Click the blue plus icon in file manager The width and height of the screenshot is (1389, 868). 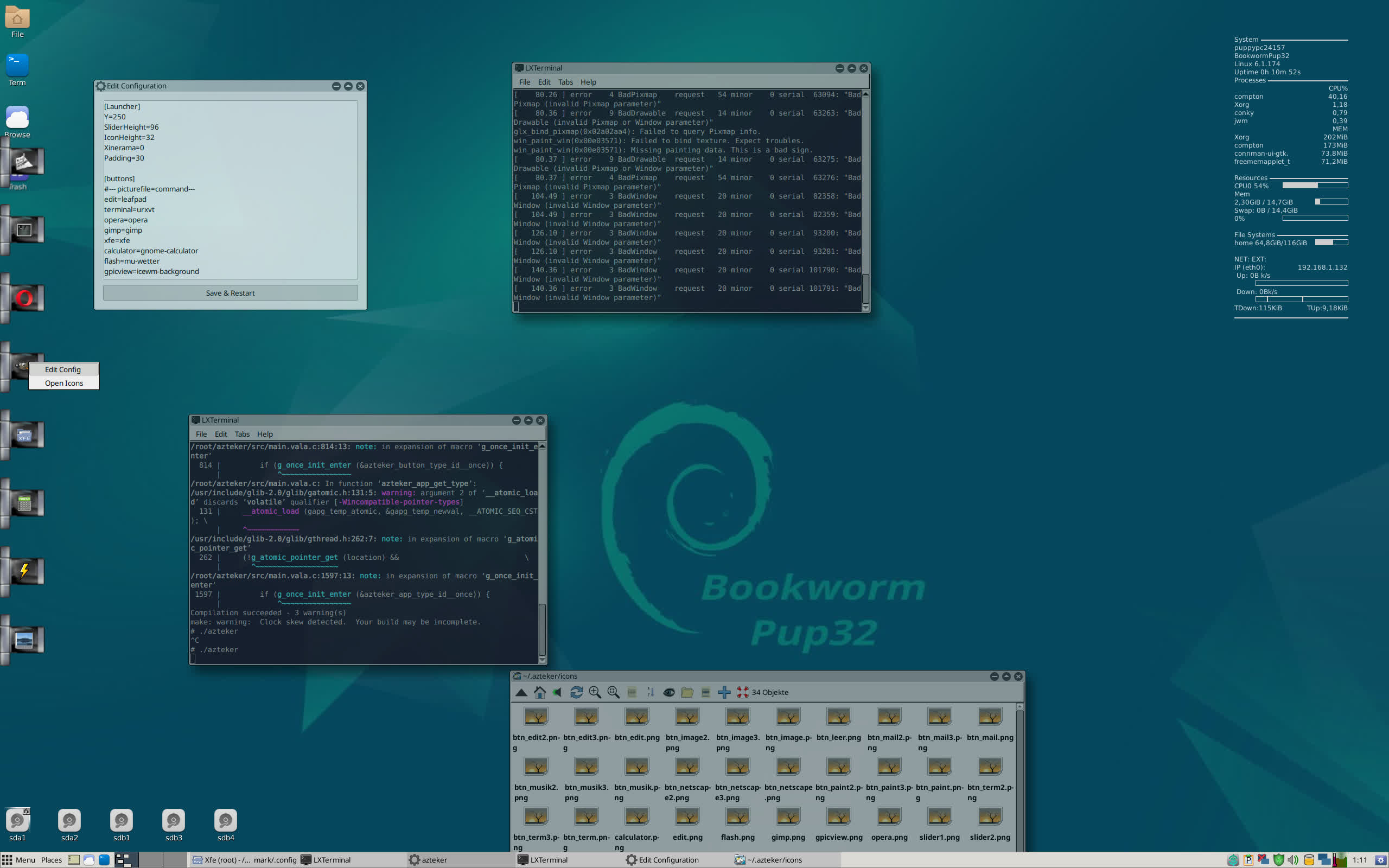tap(724, 692)
